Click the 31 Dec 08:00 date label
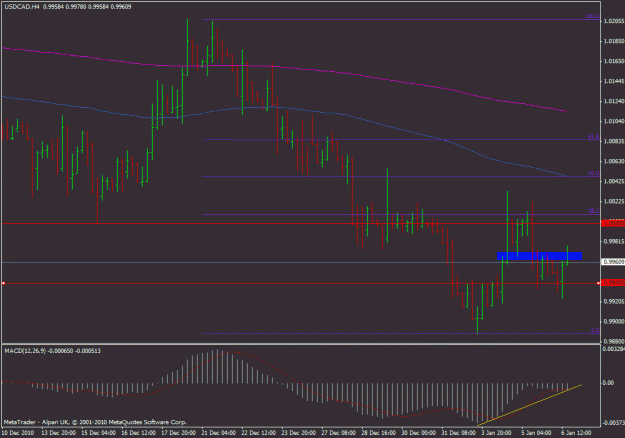 coord(458,432)
